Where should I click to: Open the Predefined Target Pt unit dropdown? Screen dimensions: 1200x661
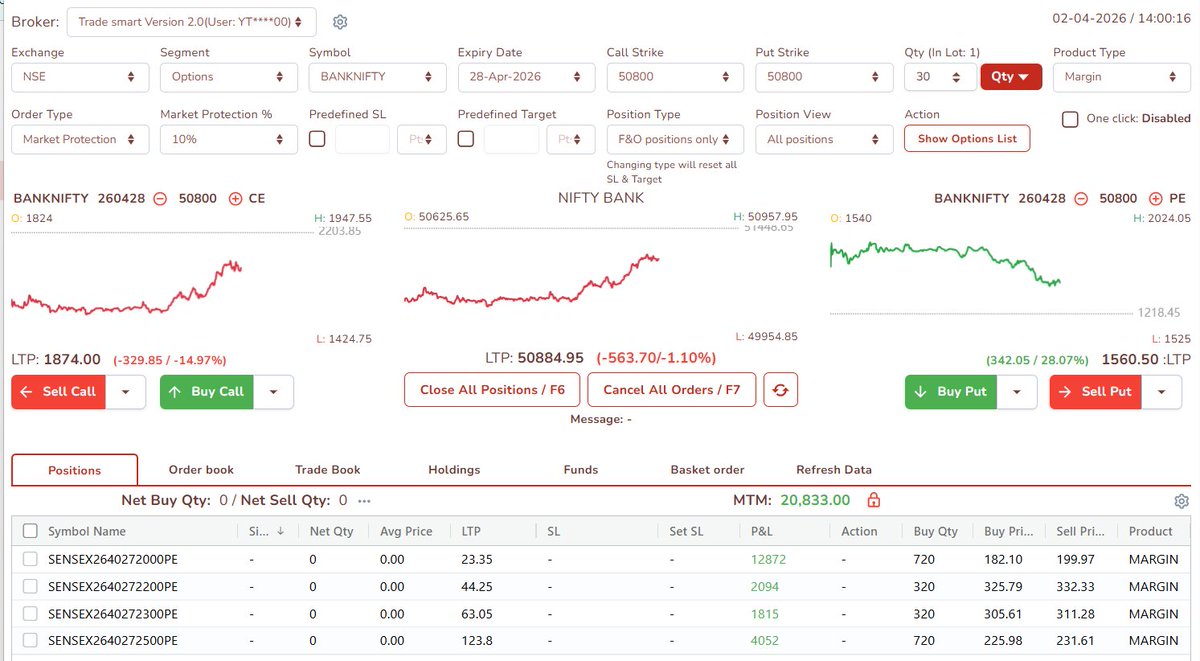[571, 139]
